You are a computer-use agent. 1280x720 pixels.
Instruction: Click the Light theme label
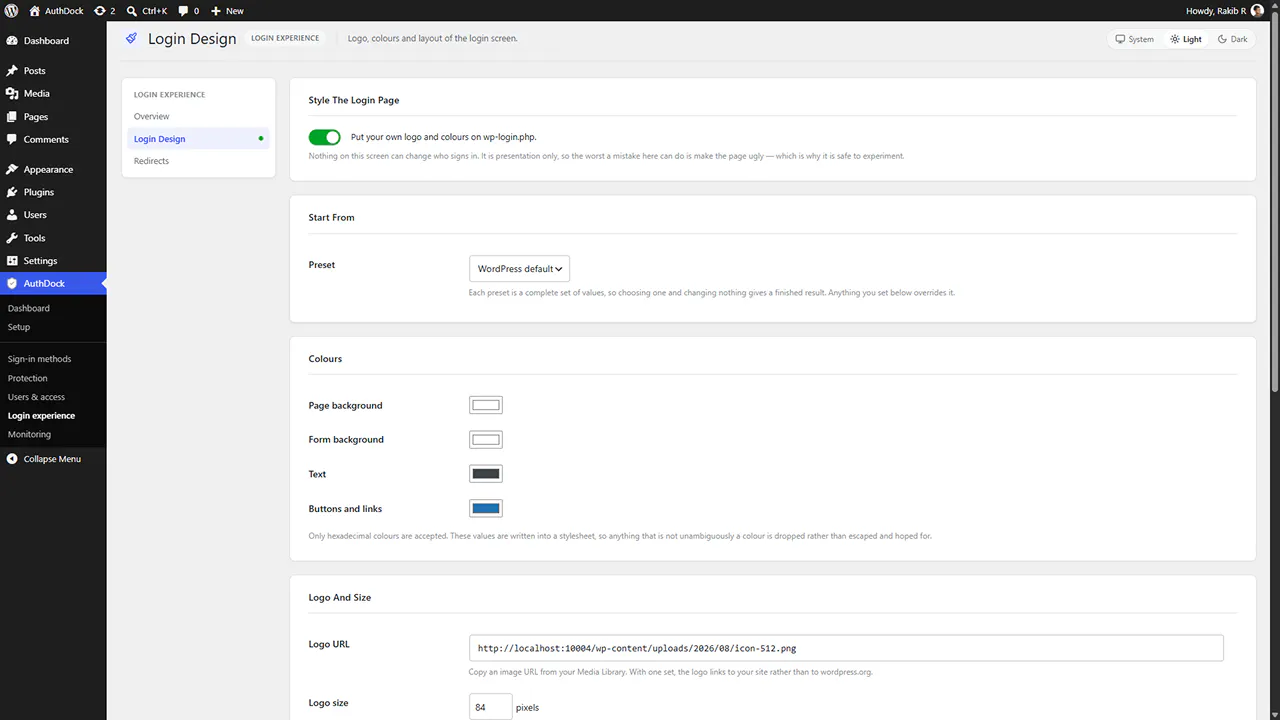pyautogui.click(x=1192, y=39)
